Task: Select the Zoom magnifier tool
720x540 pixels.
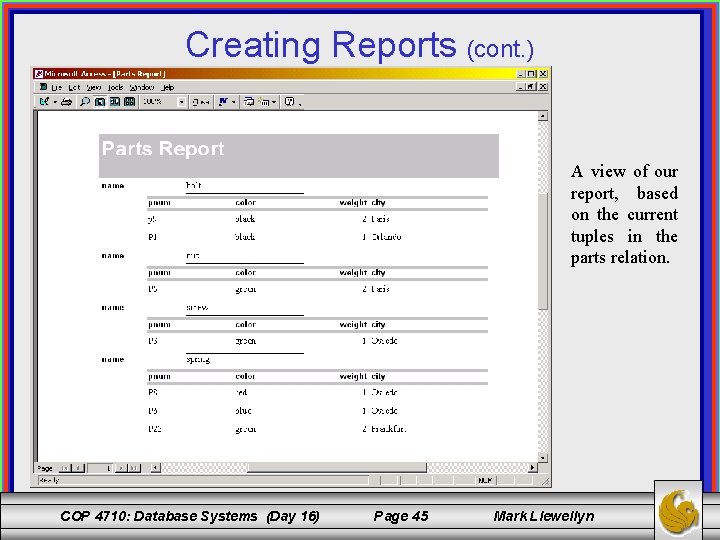Action: [84, 101]
